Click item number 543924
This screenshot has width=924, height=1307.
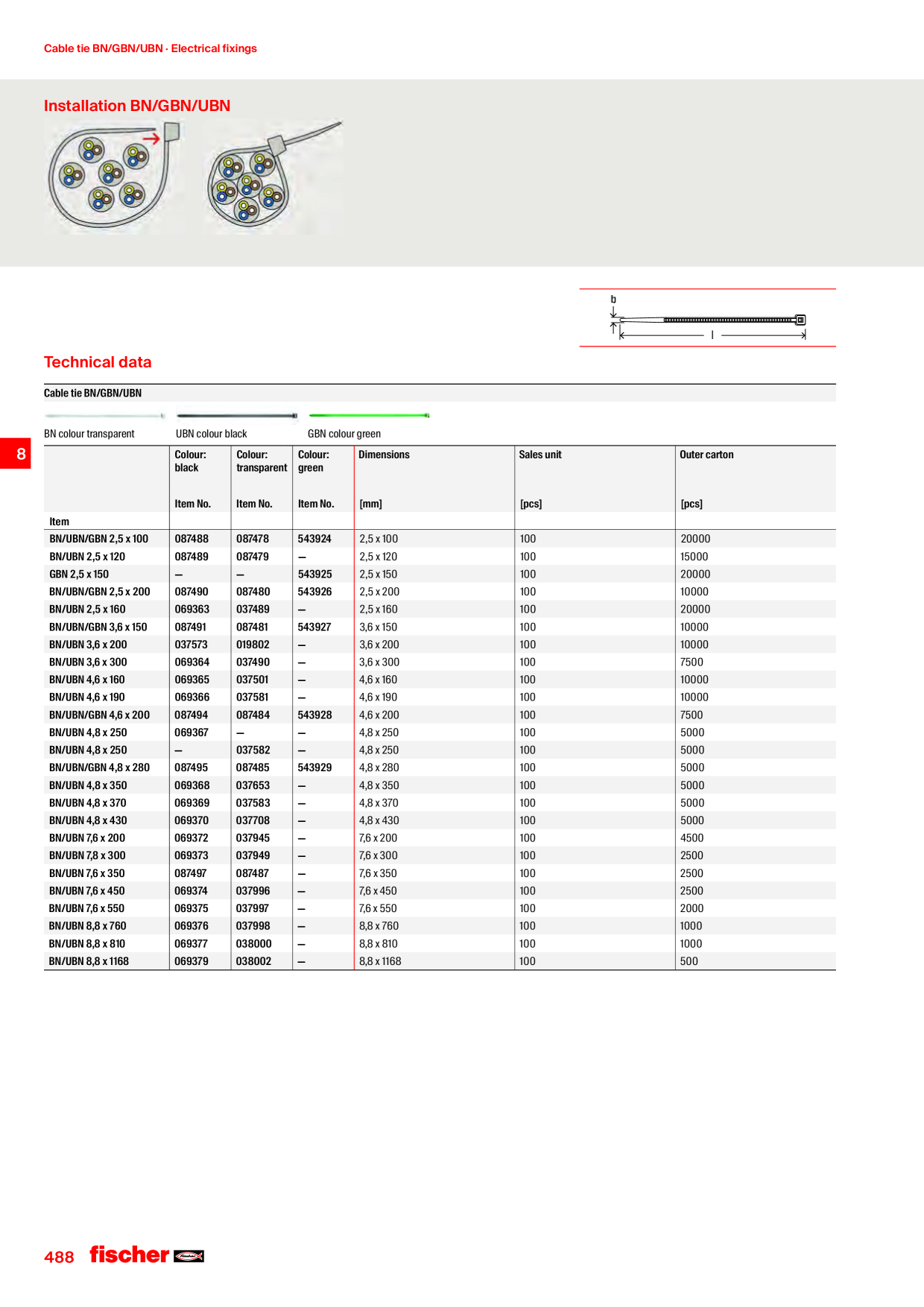[x=314, y=539]
